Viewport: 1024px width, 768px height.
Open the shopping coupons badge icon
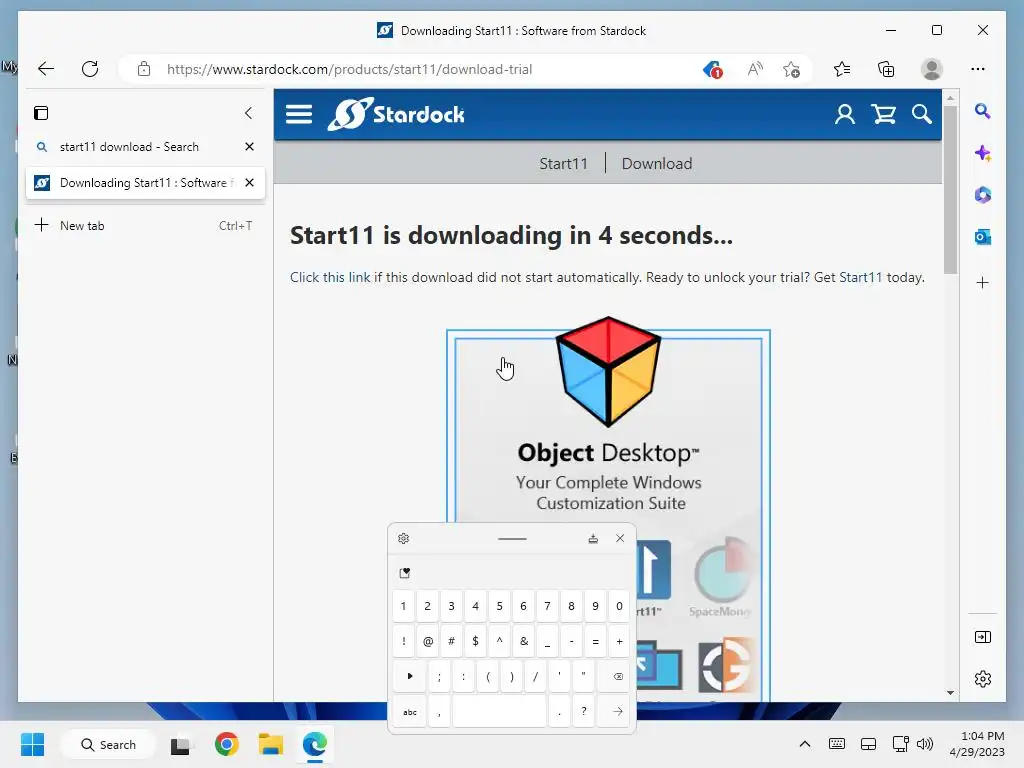click(712, 69)
